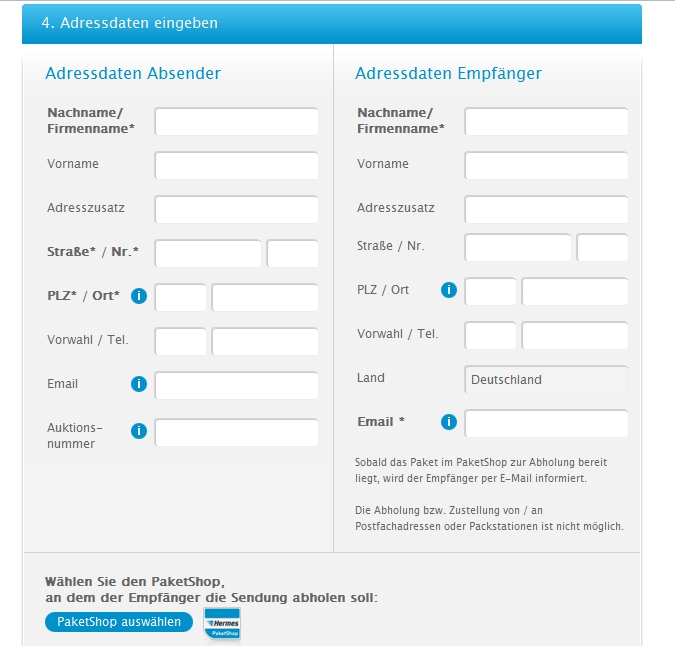This screenshot has width=675, height=646.
Task: Click sender Email input field
Action: click(x=236, y=386)
